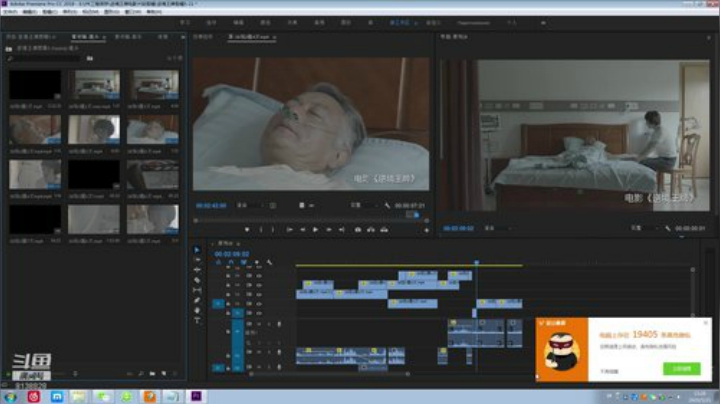Go to Out point in Source monitor
This screenshot has height=404, width=720.
coord(342,230)
